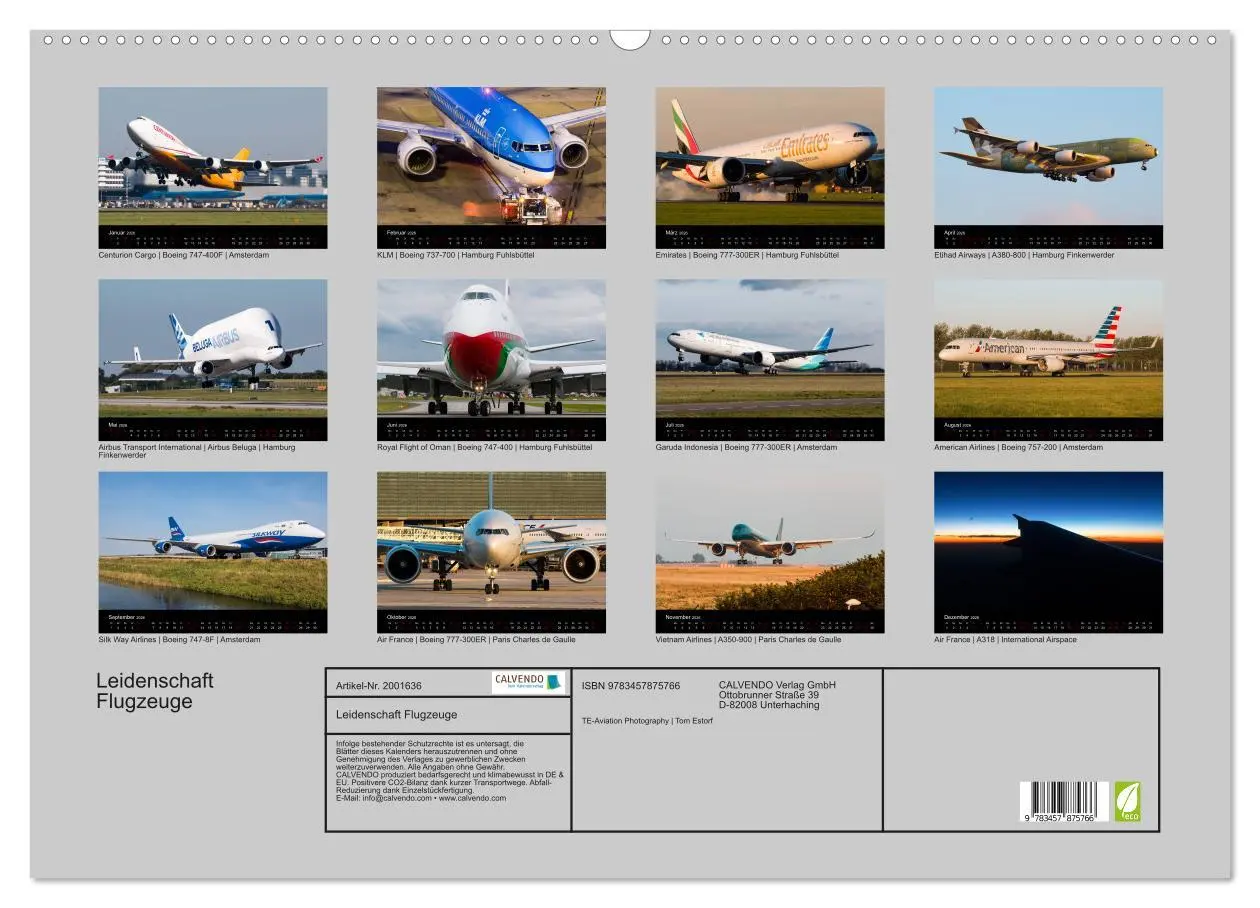Click the barcode number 9 783457 875766
This screenshot has height=908, width=1260.
(1059, 818)
